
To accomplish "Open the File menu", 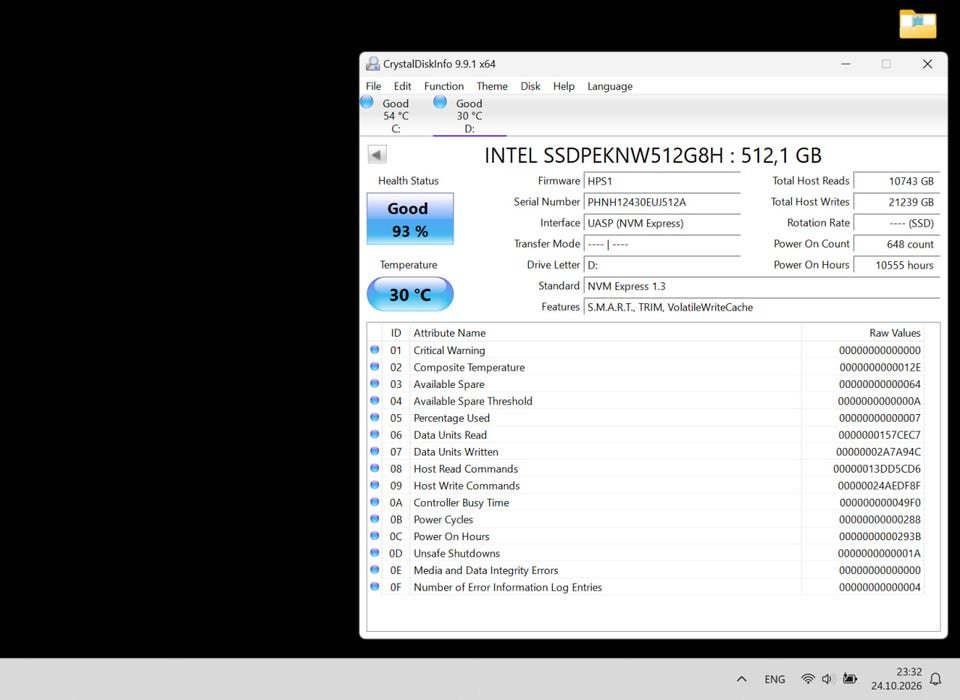I will pyautogui.click(x=373, y=86).
